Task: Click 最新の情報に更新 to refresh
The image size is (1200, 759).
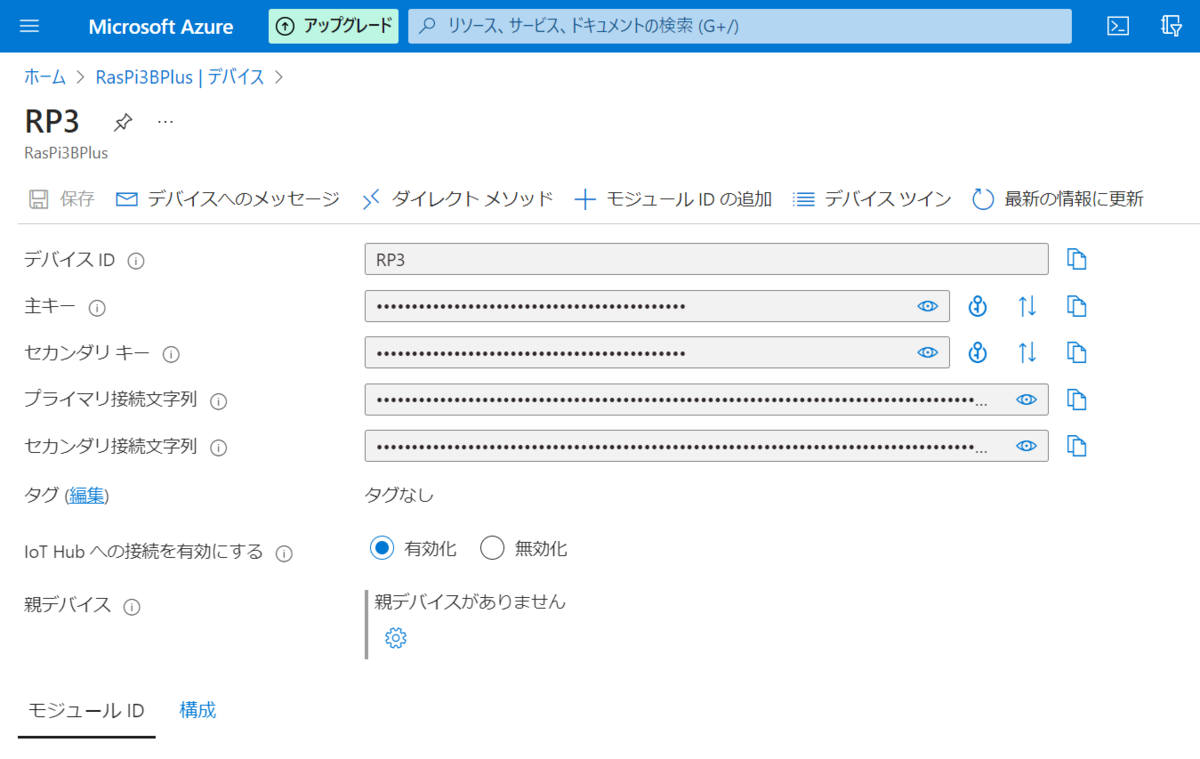Action: point(1058,199)
